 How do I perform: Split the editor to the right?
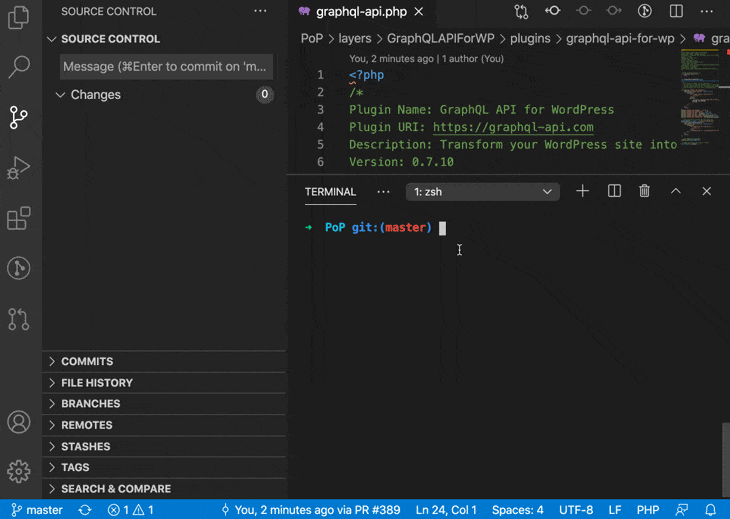click(676, 11)
